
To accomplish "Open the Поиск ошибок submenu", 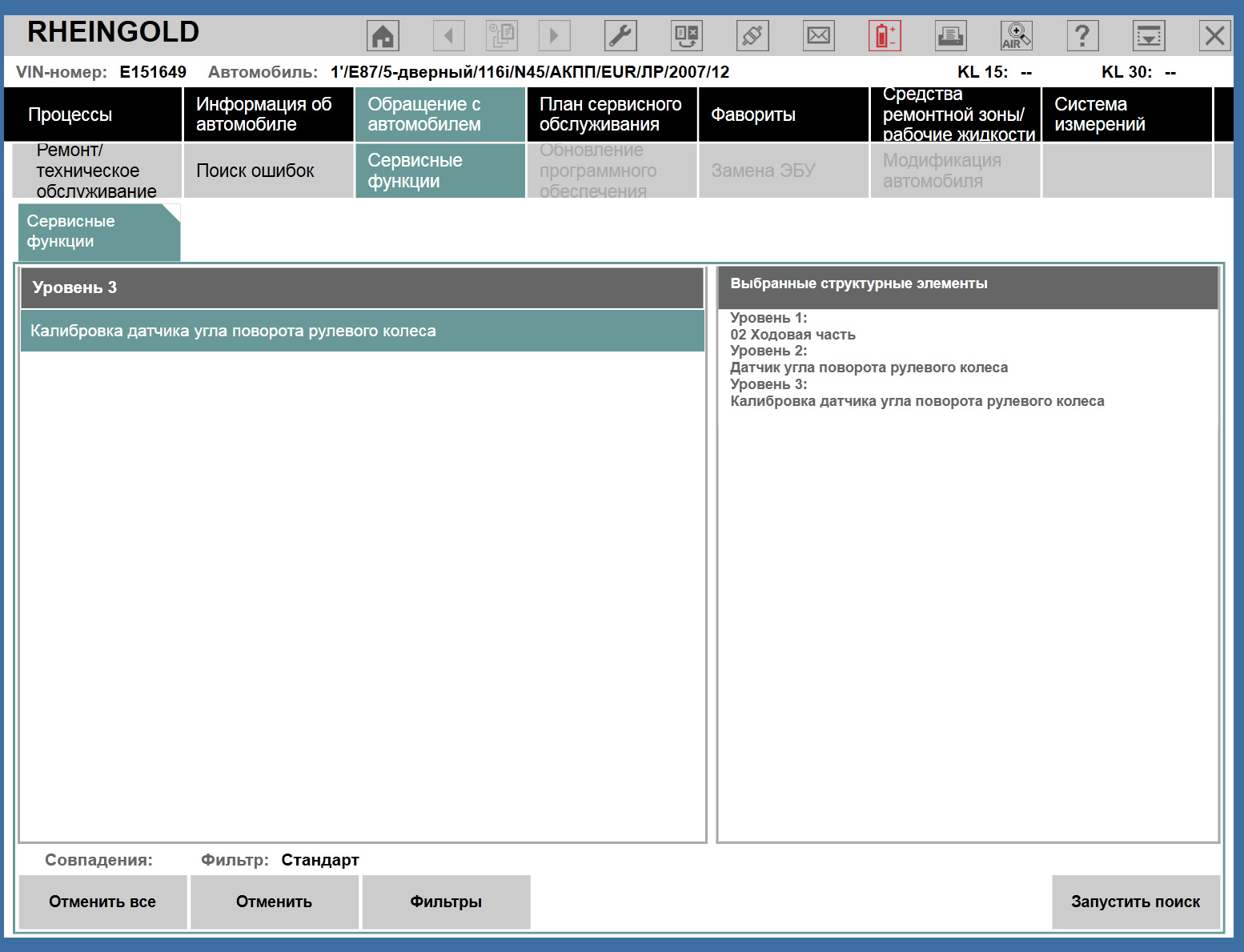I will coord(269,171).
